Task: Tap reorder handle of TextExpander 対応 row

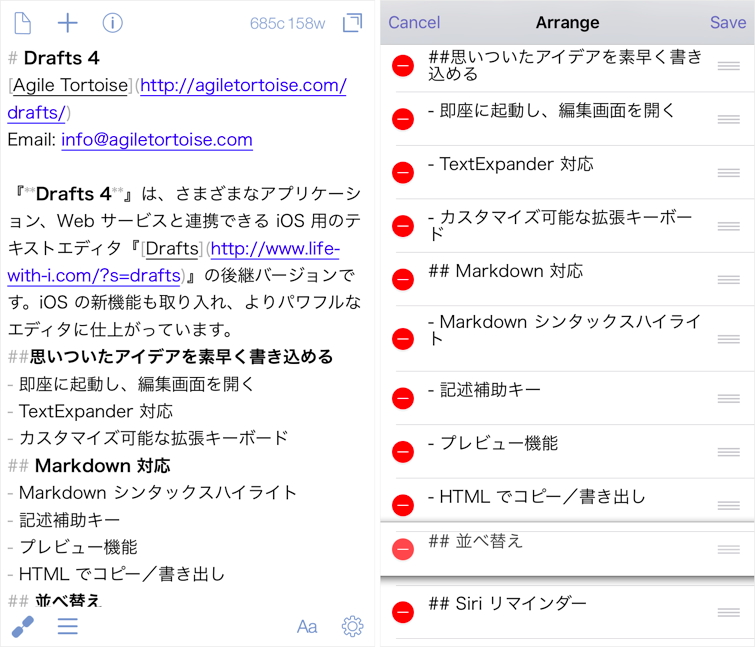Action: pos(729,172)
